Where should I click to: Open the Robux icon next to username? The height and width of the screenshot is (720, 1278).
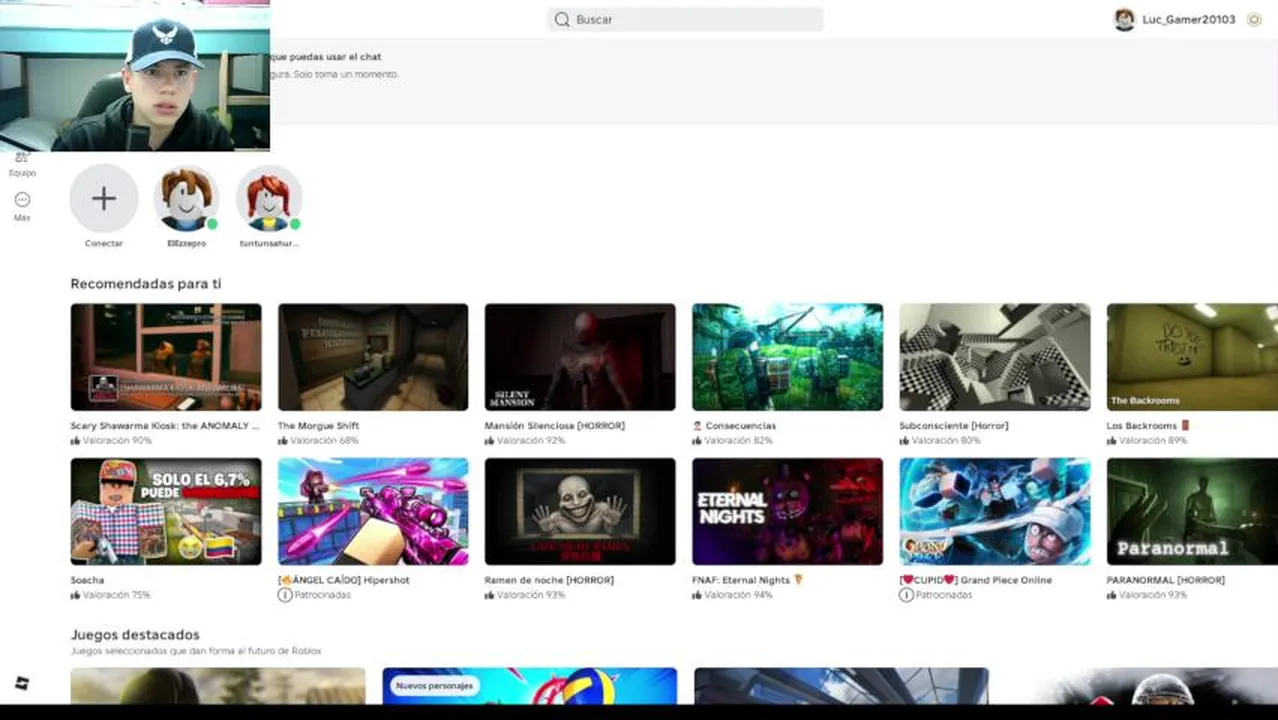click(x=1254, y=19)
